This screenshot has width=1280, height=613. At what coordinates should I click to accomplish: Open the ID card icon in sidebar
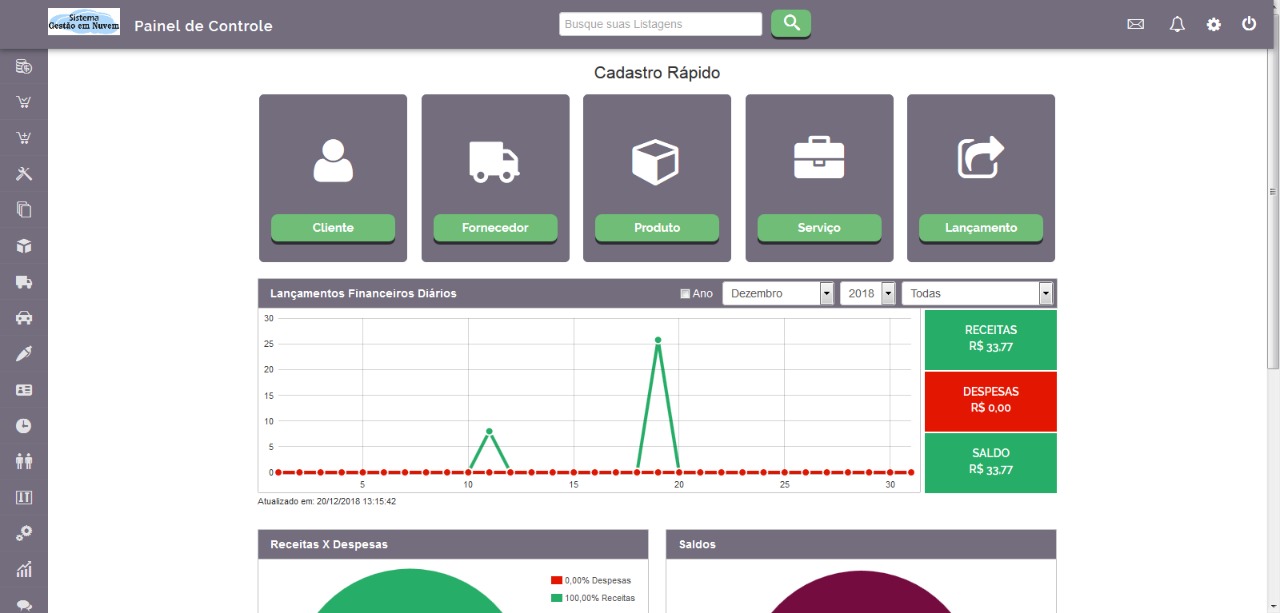pyautogui.click(x=24, y=390)
